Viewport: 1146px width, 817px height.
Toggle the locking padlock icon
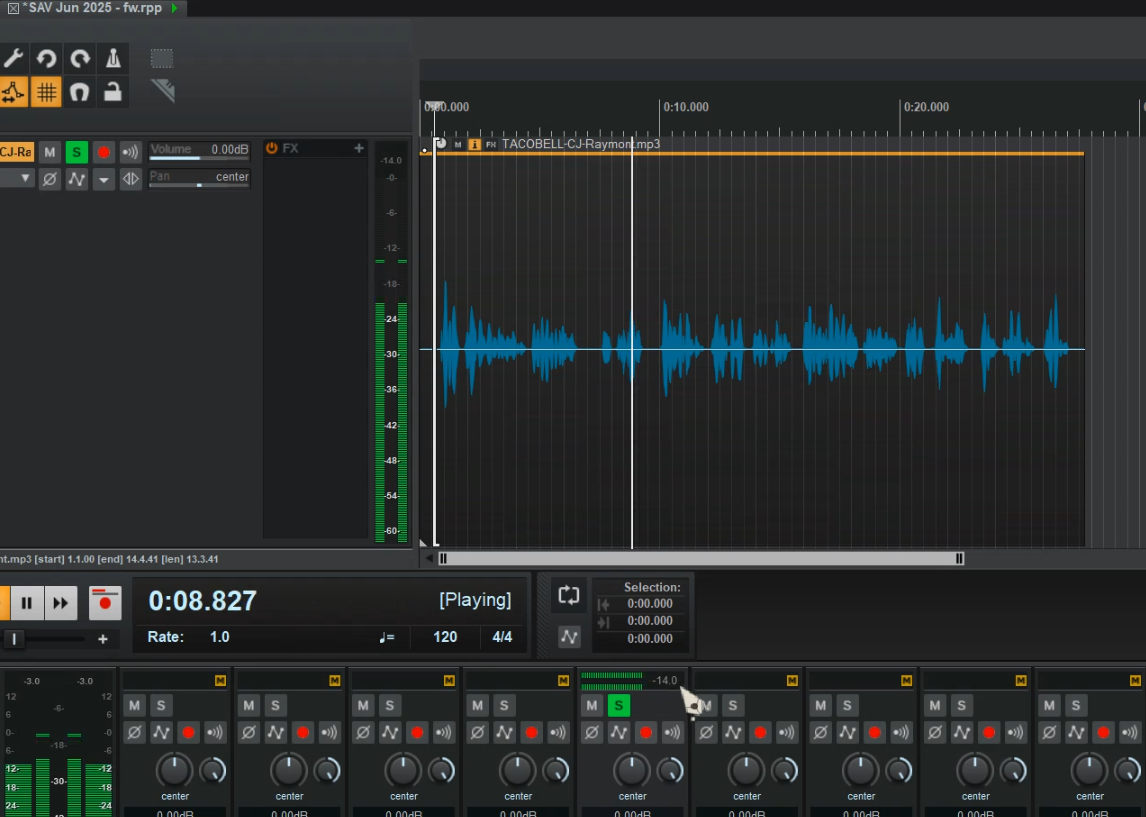[x=113, y=92]
